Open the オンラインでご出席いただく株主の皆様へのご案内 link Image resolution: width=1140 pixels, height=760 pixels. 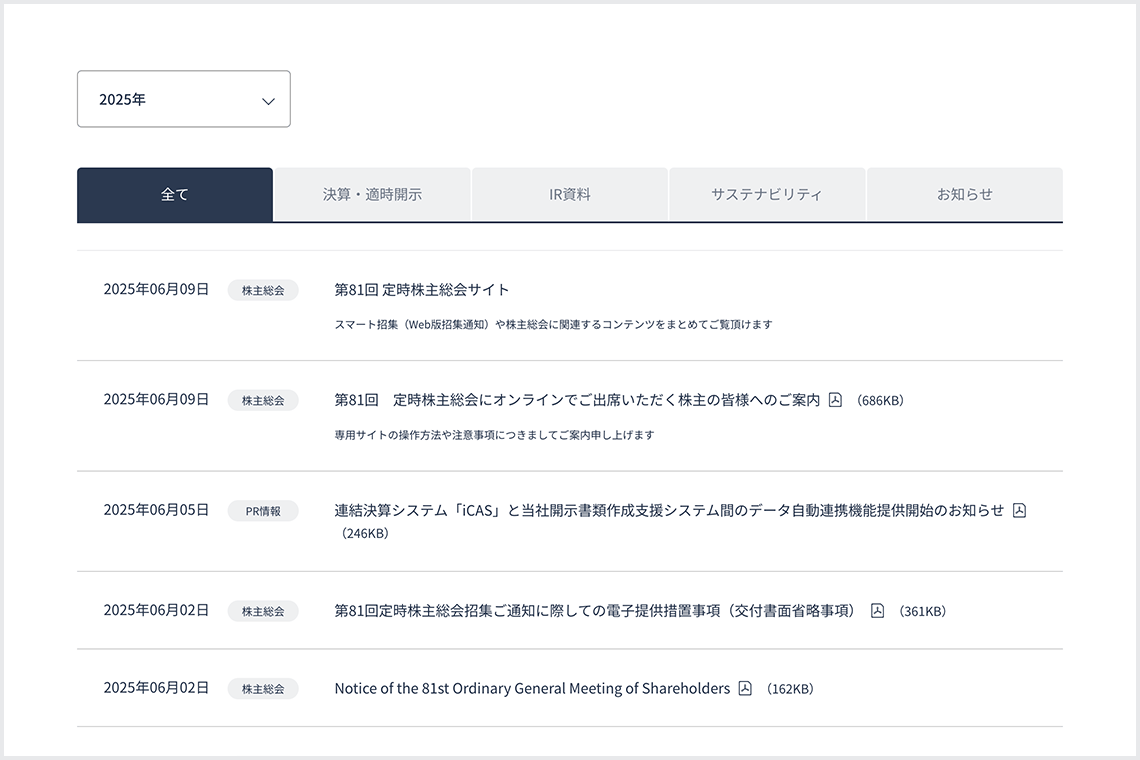577,400
